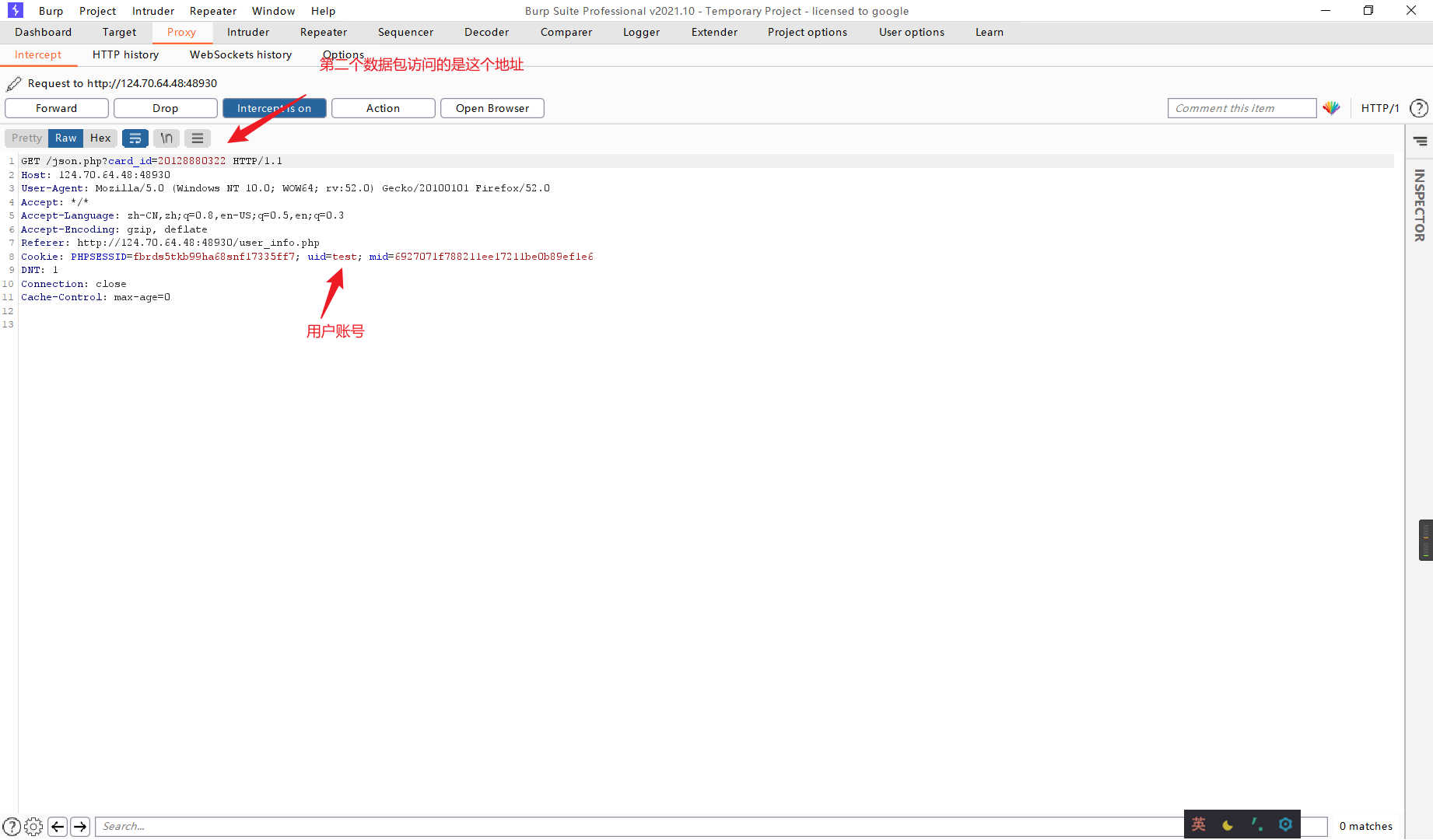Click the IME punctuation toggle icon
Viewport: 1433px width, 840px height.
(x=1256, y=824)
